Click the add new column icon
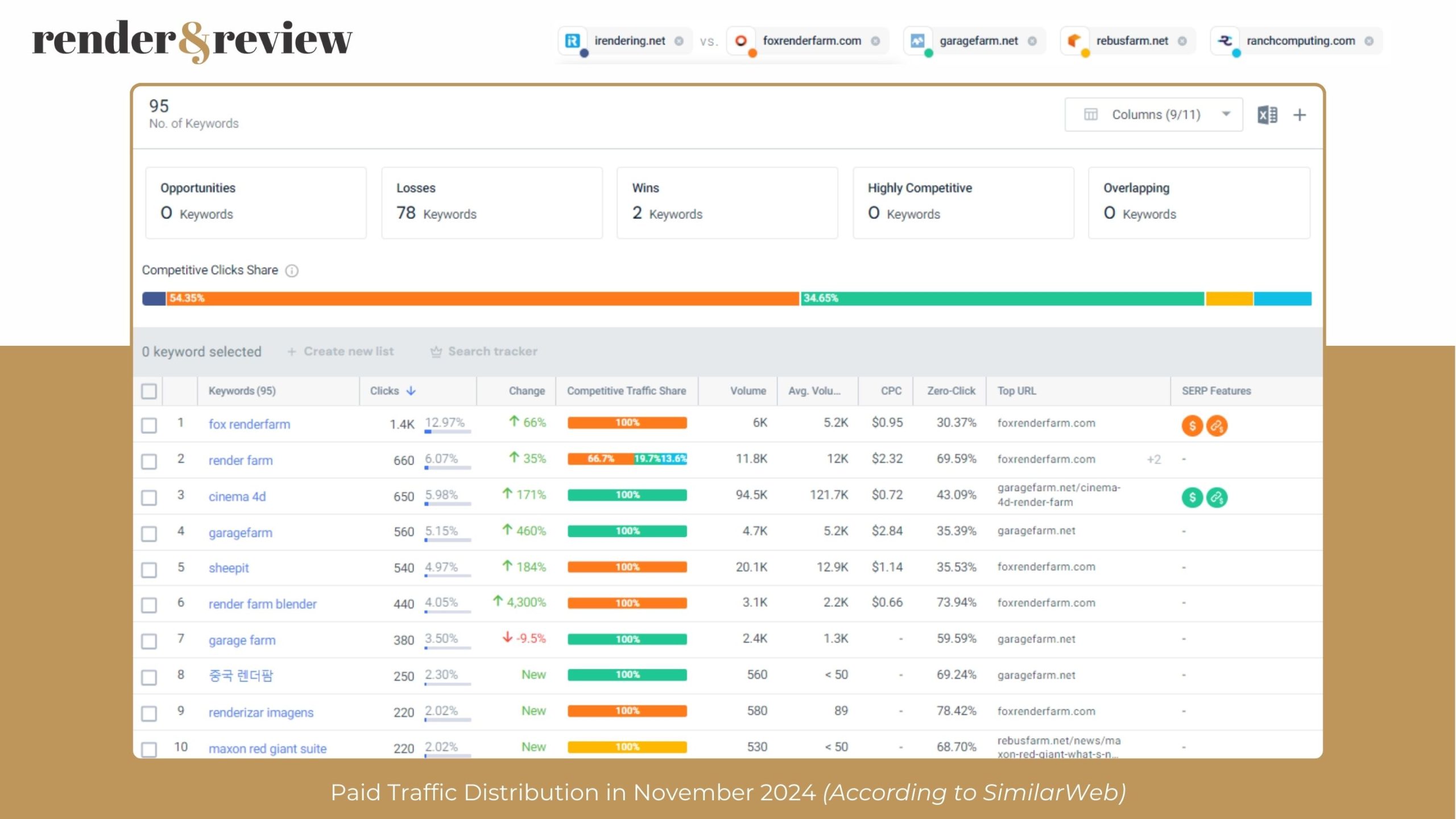Viewport: 1456px width, 819px height. coord(1299,115)
